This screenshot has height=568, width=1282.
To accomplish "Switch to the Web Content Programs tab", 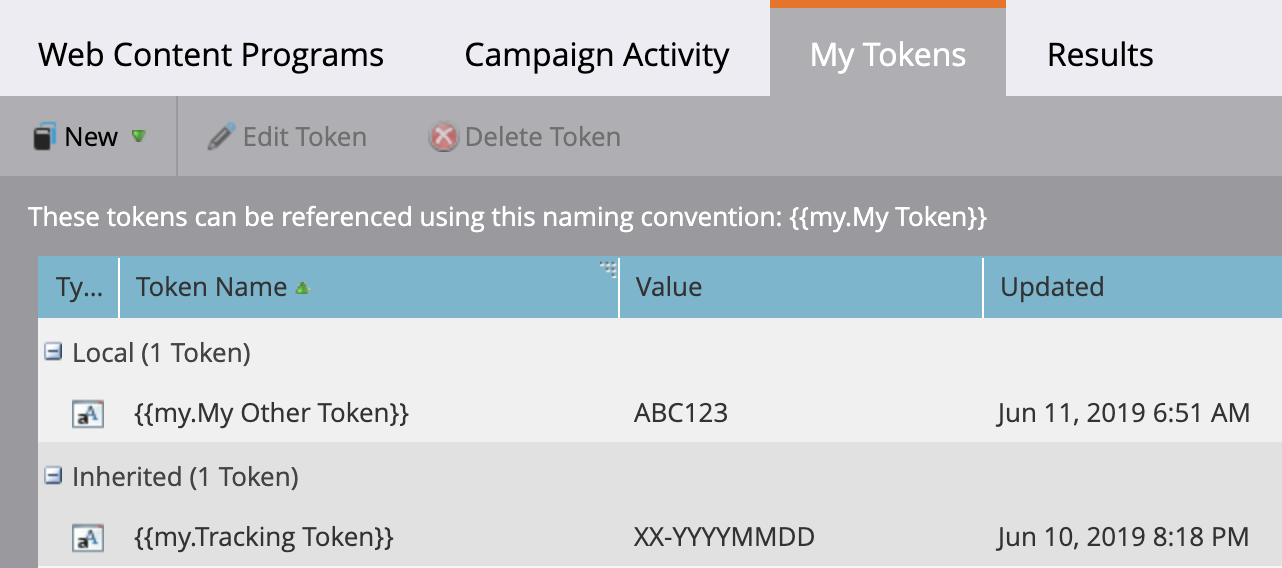I will (211, 55).
